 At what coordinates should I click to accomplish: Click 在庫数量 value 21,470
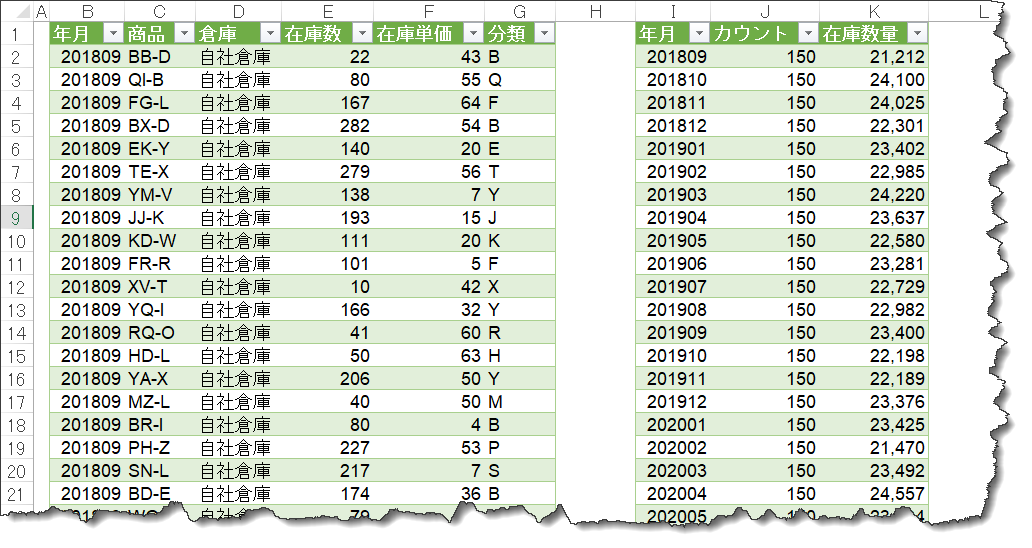click(x=873, y=448)
